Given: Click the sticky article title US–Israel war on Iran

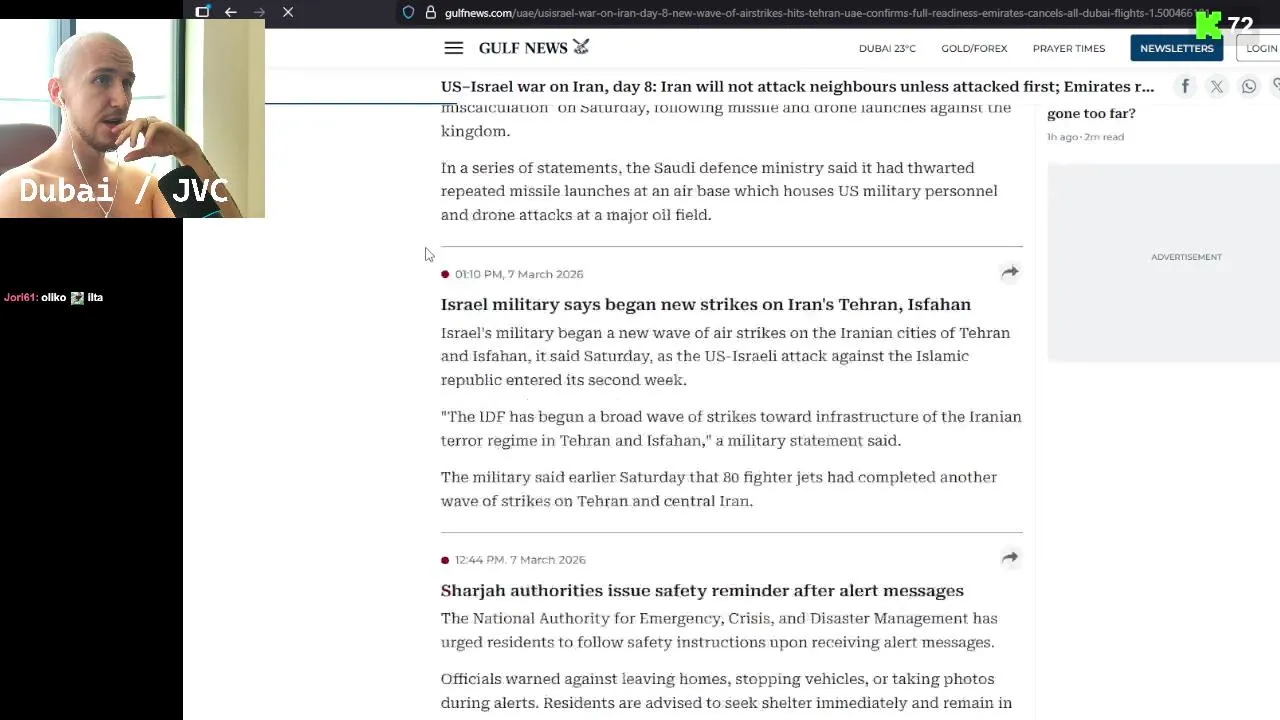Looking at the screenshot, I should point(797,87).
